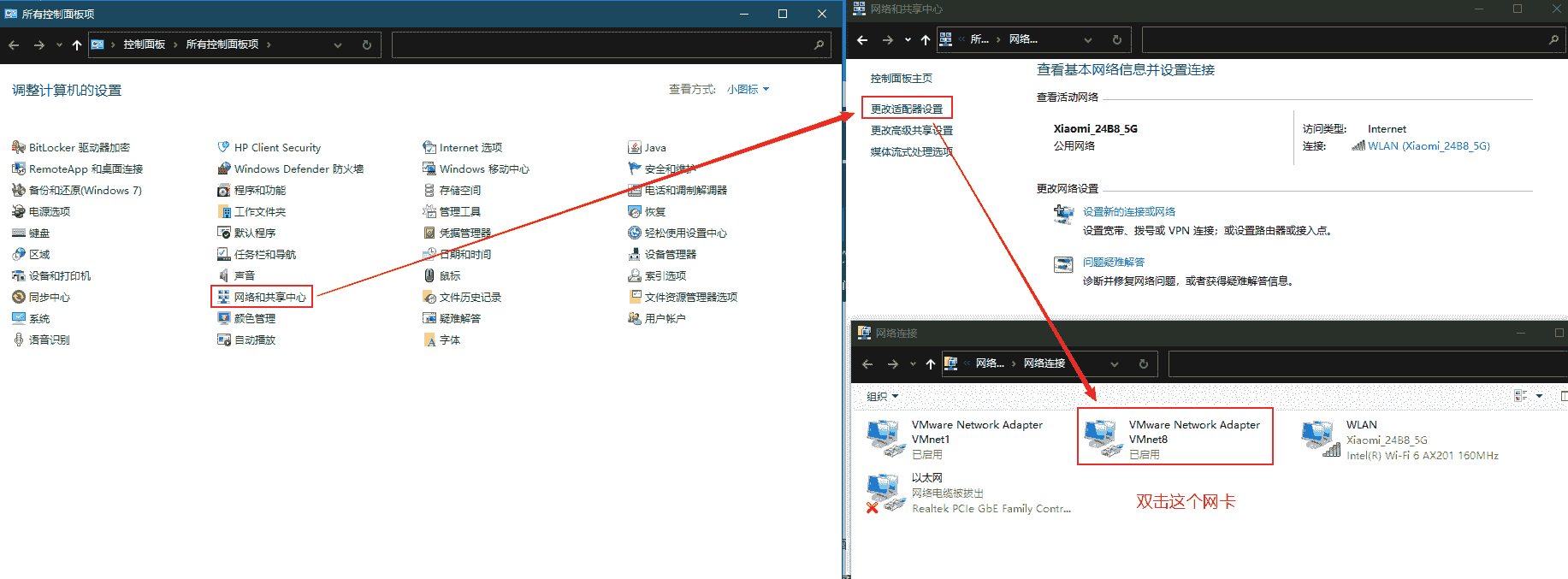Open the 组织 dropdown menu
1568x579 pixels.
[x=882, y=396]
